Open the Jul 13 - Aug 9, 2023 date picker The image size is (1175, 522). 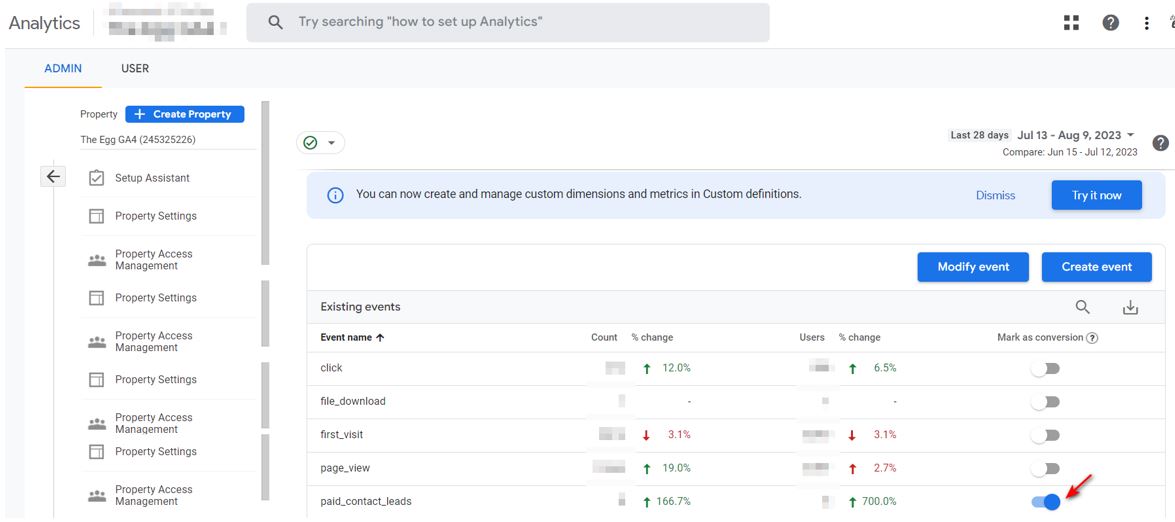tap(1076, 135)
